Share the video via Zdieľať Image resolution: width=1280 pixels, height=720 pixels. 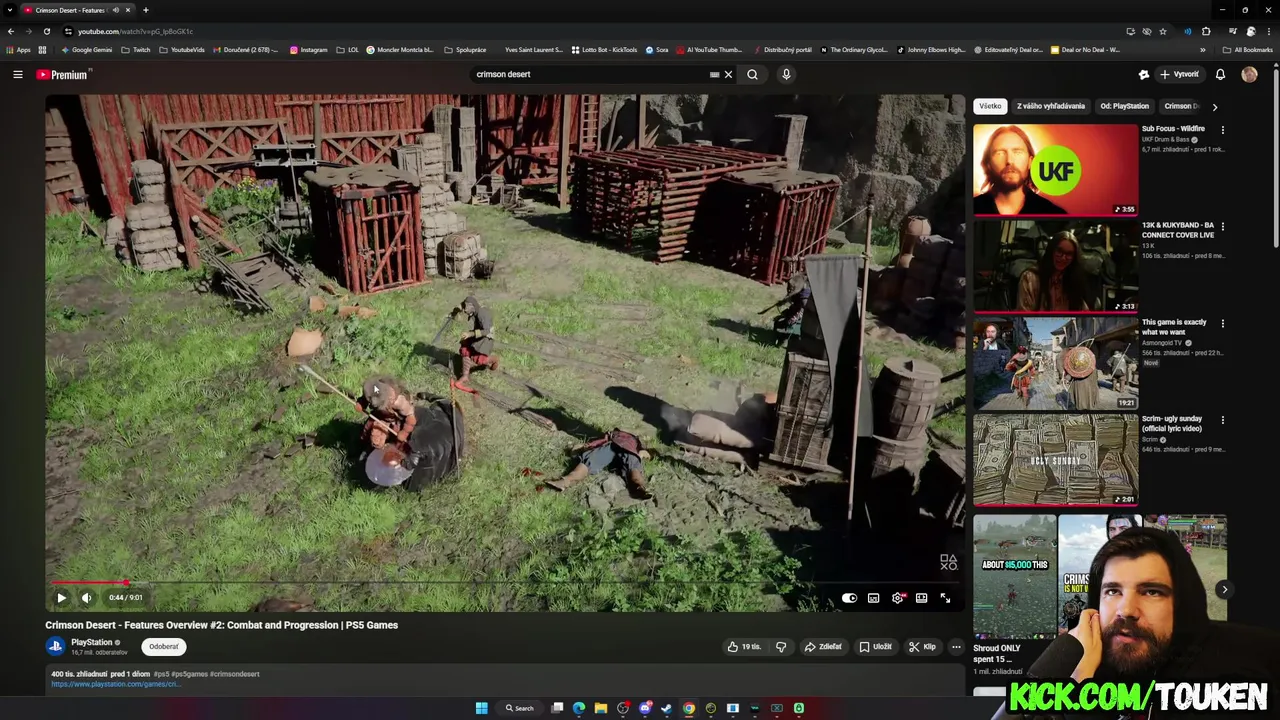pos(823,647)
